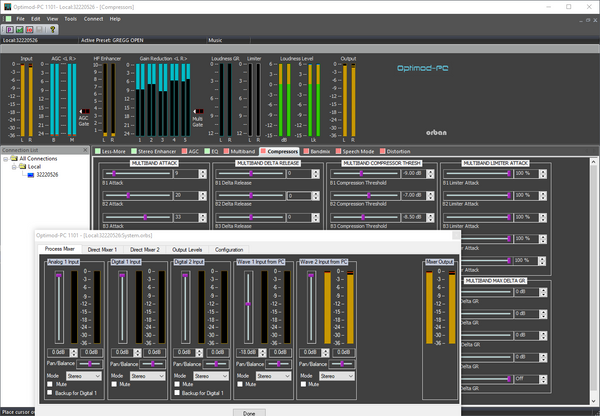
Task: Click the AGC Gate indicator
Action: click(84, 111)
